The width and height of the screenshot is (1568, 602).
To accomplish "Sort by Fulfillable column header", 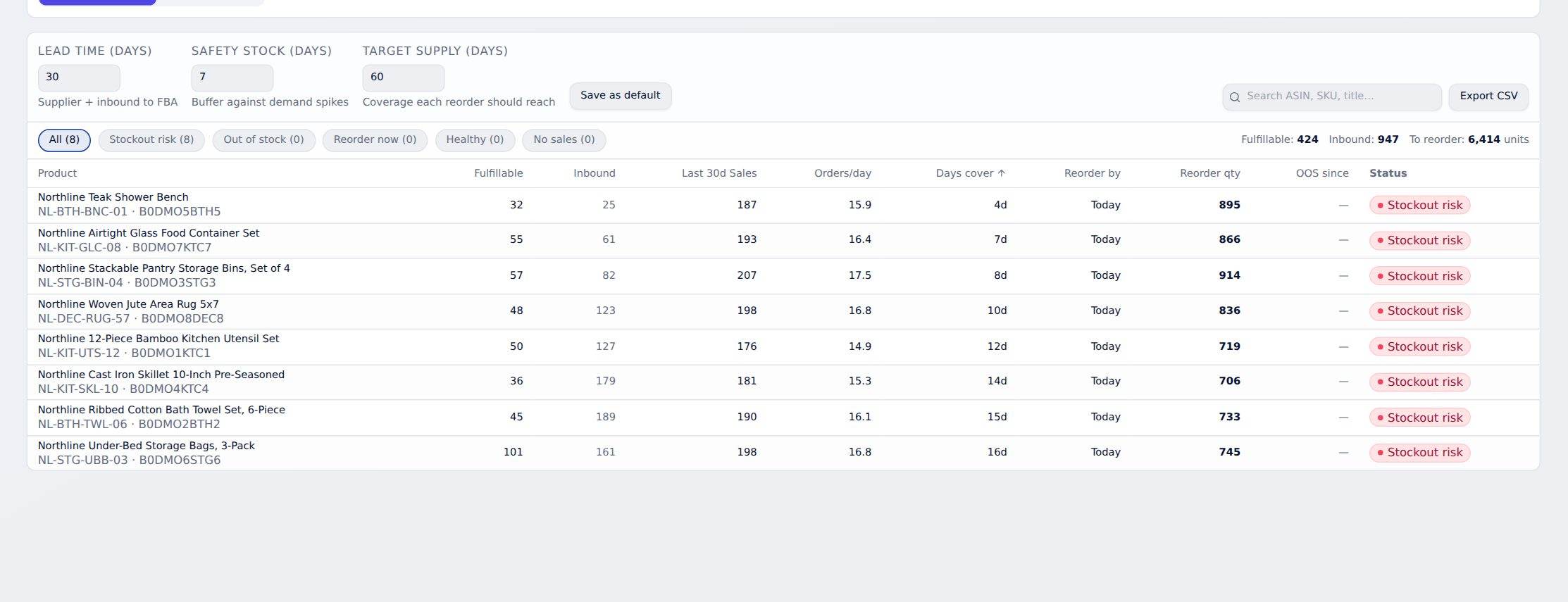I will (x=498, y=173).
